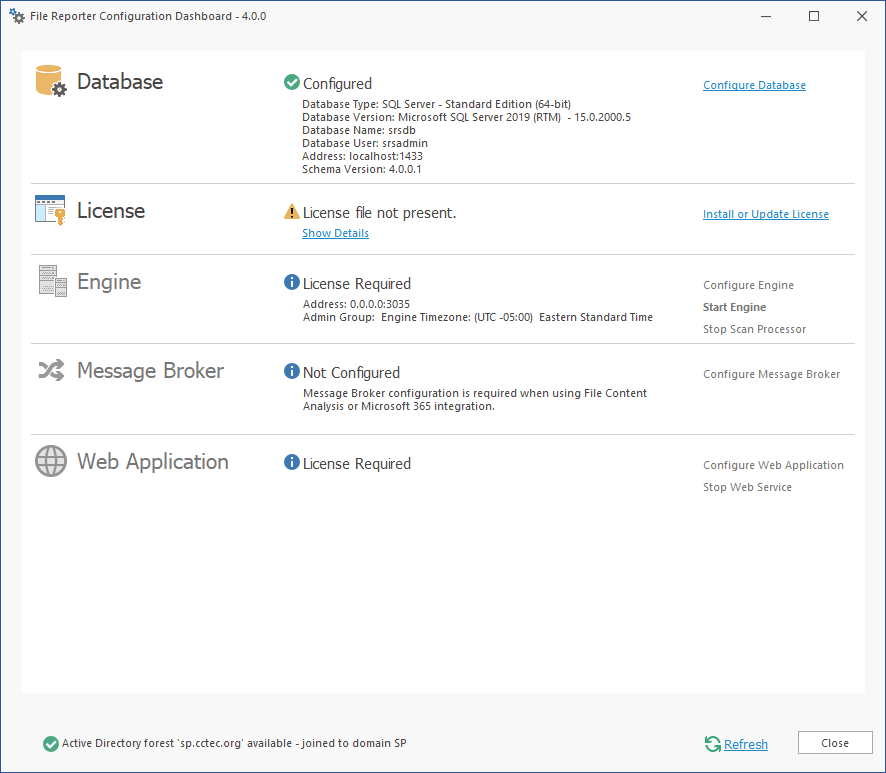Click the Web Application globe icon
Screen dimensions: 886x773
(x=51, y=461)
